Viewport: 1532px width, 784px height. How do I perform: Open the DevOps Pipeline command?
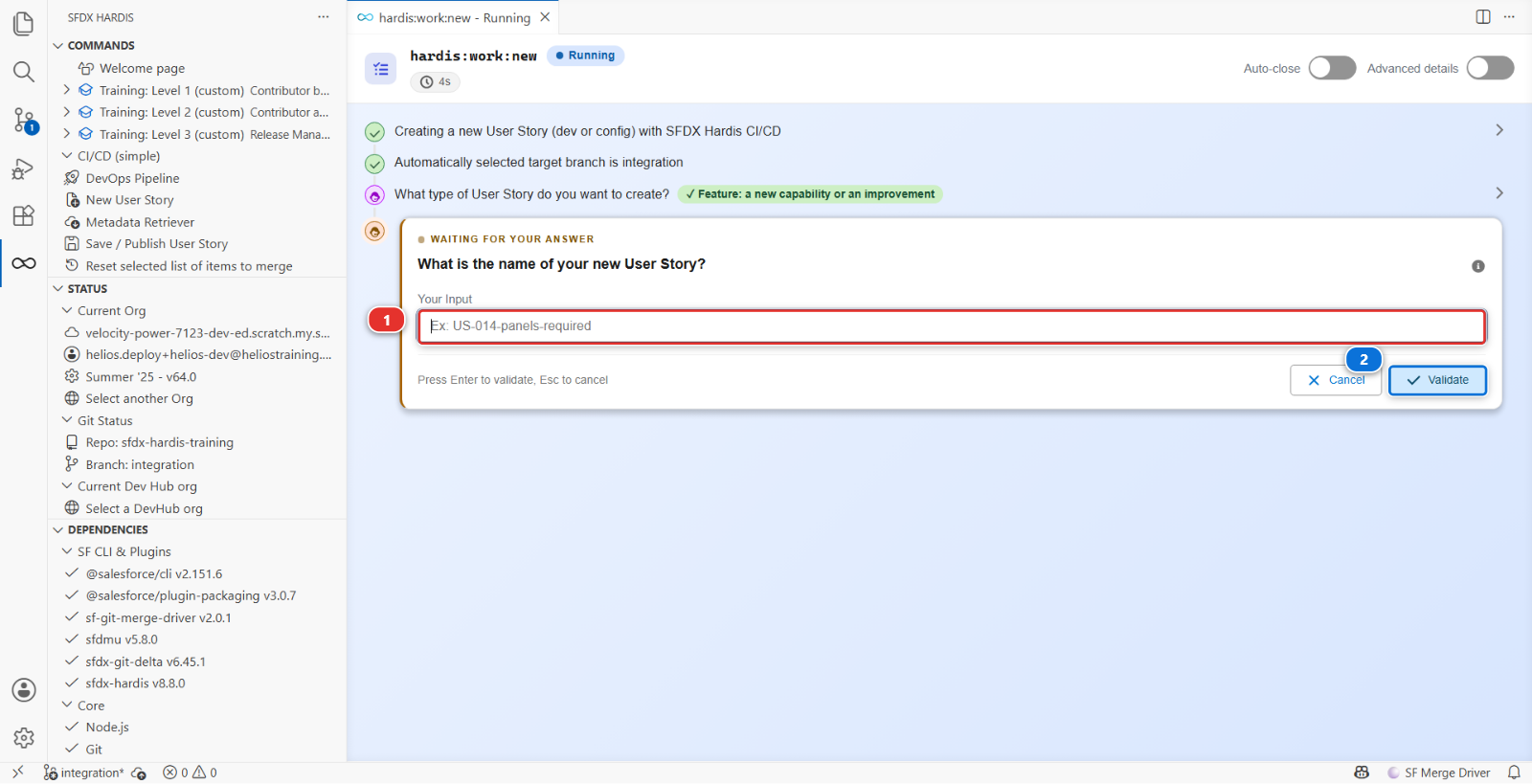132,178
